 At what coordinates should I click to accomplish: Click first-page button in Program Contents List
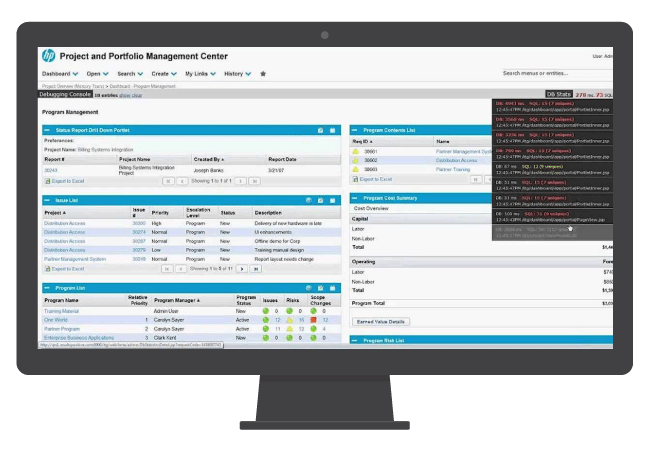(x=476, y=179)
